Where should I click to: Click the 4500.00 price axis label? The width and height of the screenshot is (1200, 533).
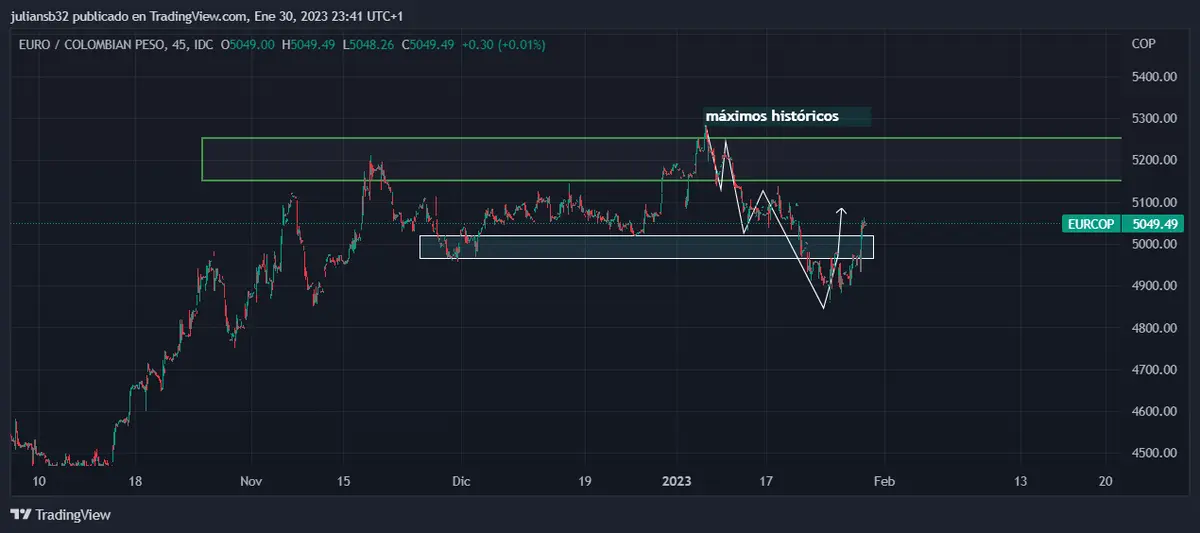[x=1151, y=453]
